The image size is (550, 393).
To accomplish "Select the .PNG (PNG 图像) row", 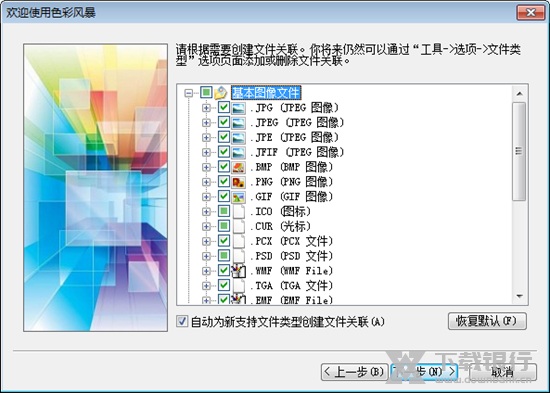I will click(x=291, y=182).
